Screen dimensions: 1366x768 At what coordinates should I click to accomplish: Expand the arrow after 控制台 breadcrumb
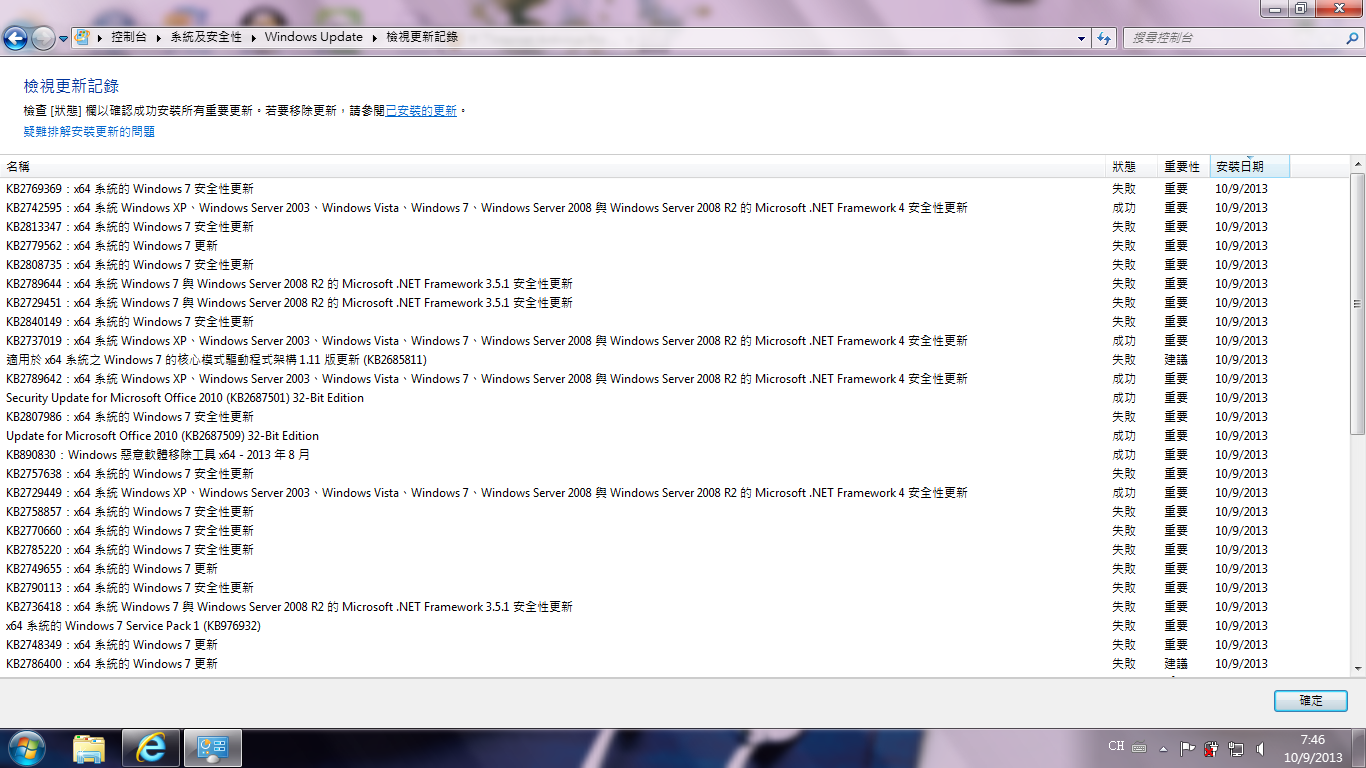tap(160, 37)
